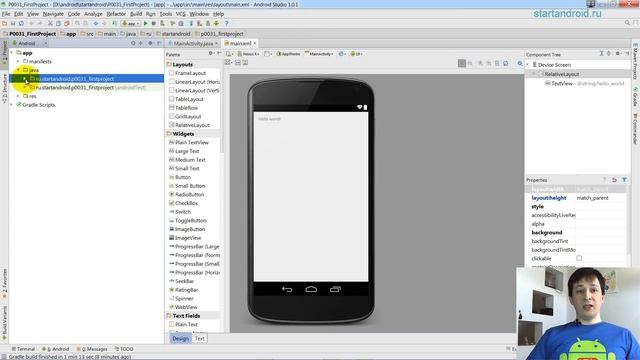Click P0031_FirstProject breadcrumb
This screenshot has height=360, width=640.
29,34
